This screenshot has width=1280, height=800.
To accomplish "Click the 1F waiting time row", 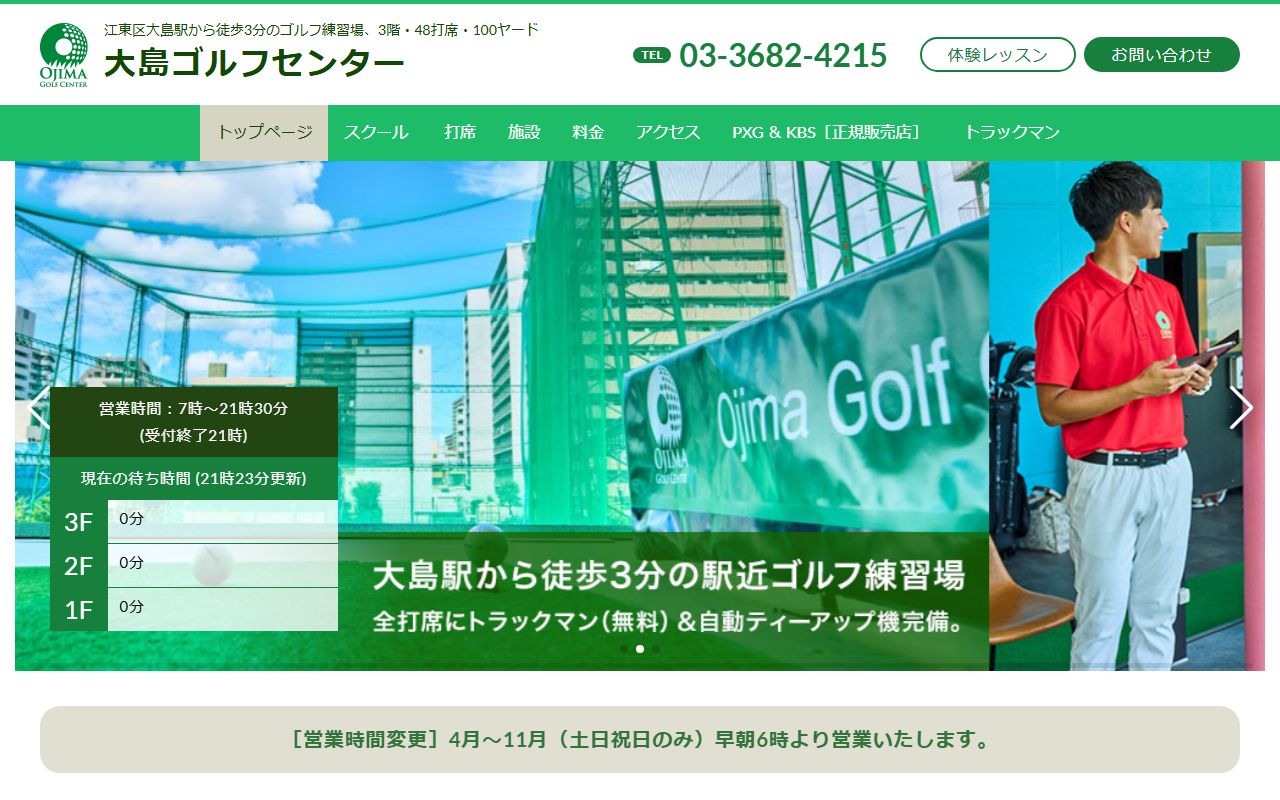I will (x=194, y=609).
